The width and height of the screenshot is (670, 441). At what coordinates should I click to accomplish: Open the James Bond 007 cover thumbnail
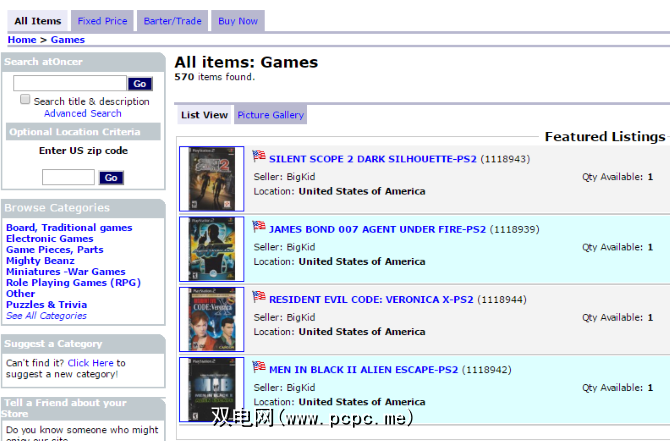point(212,249)
